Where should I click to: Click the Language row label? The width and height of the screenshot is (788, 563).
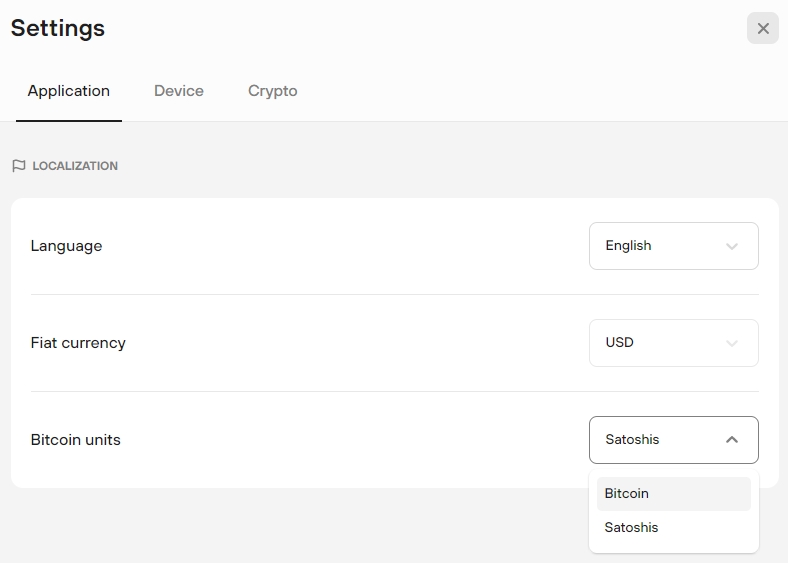[x=66, y=246]
